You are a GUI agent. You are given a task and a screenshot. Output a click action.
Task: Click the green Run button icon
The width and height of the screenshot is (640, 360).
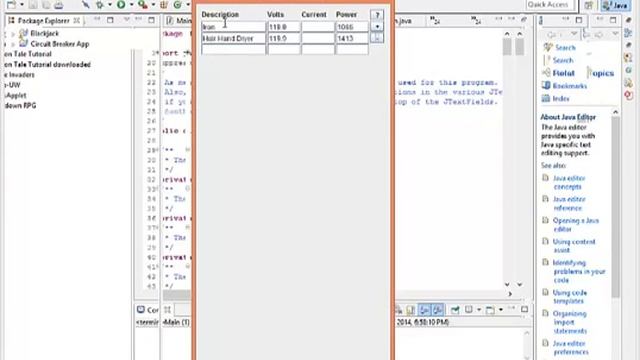click(121, 5)
